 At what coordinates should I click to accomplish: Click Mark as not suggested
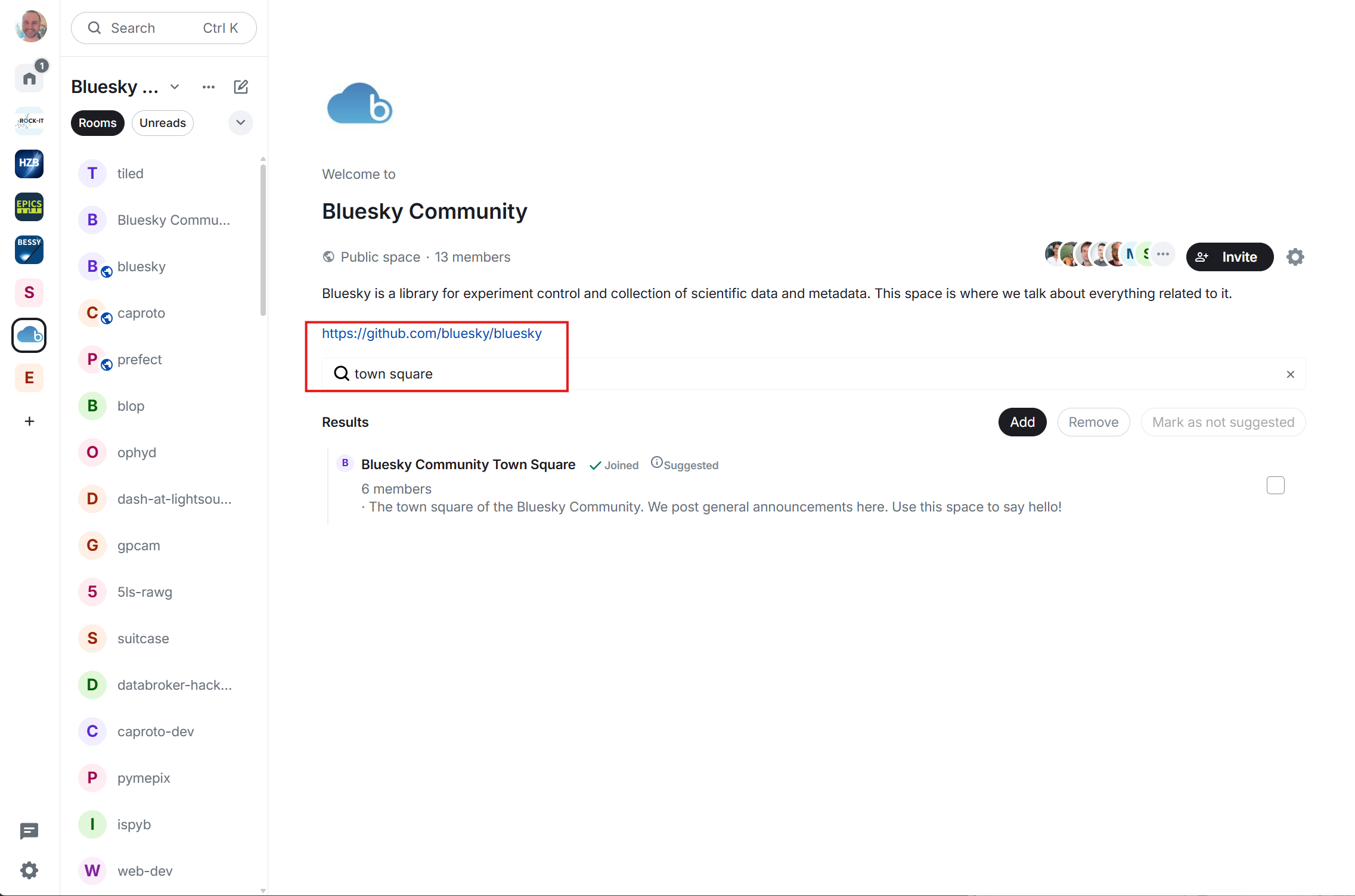click(x=1223, y=422)
